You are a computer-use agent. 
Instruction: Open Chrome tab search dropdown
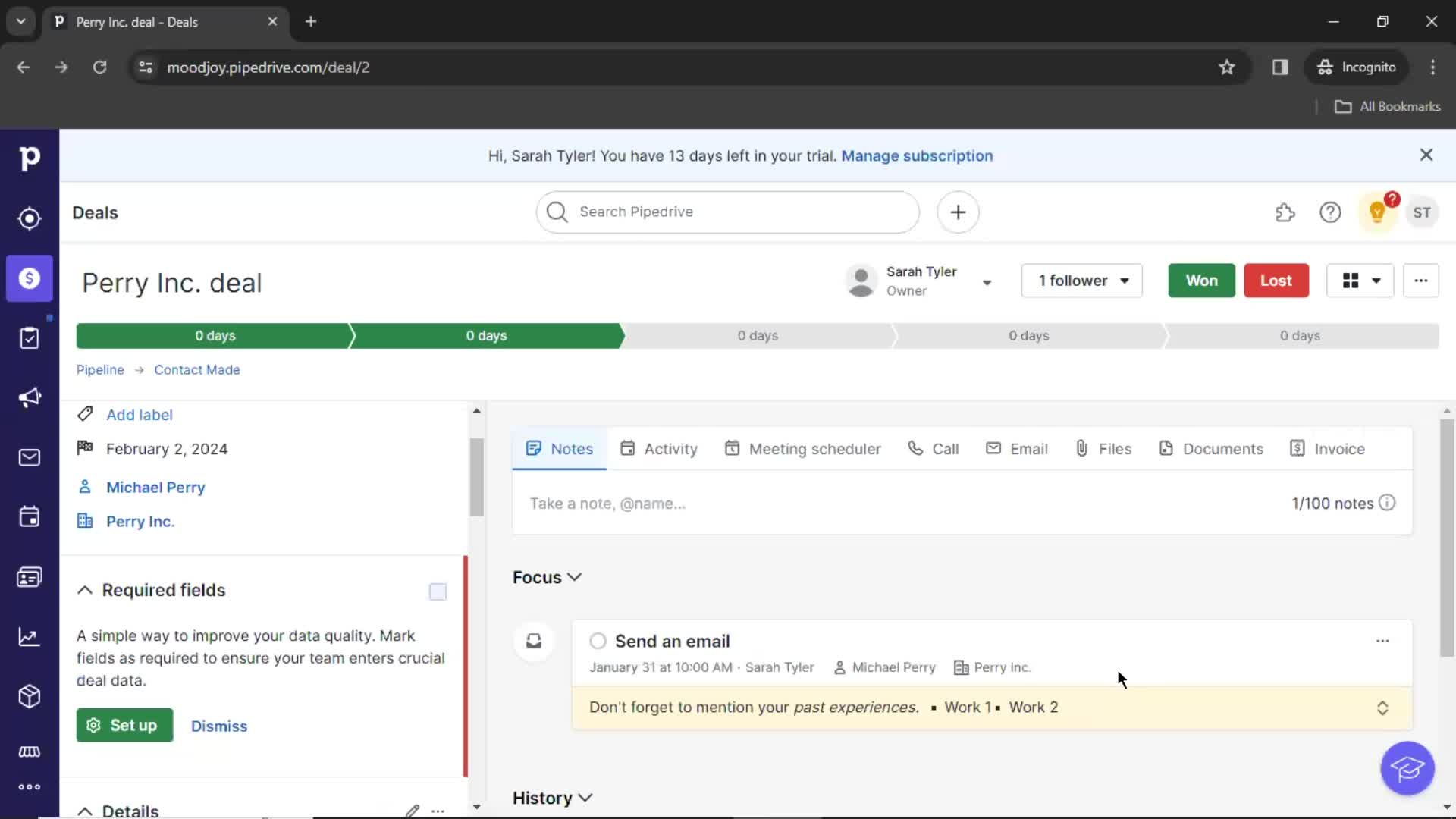21,21
